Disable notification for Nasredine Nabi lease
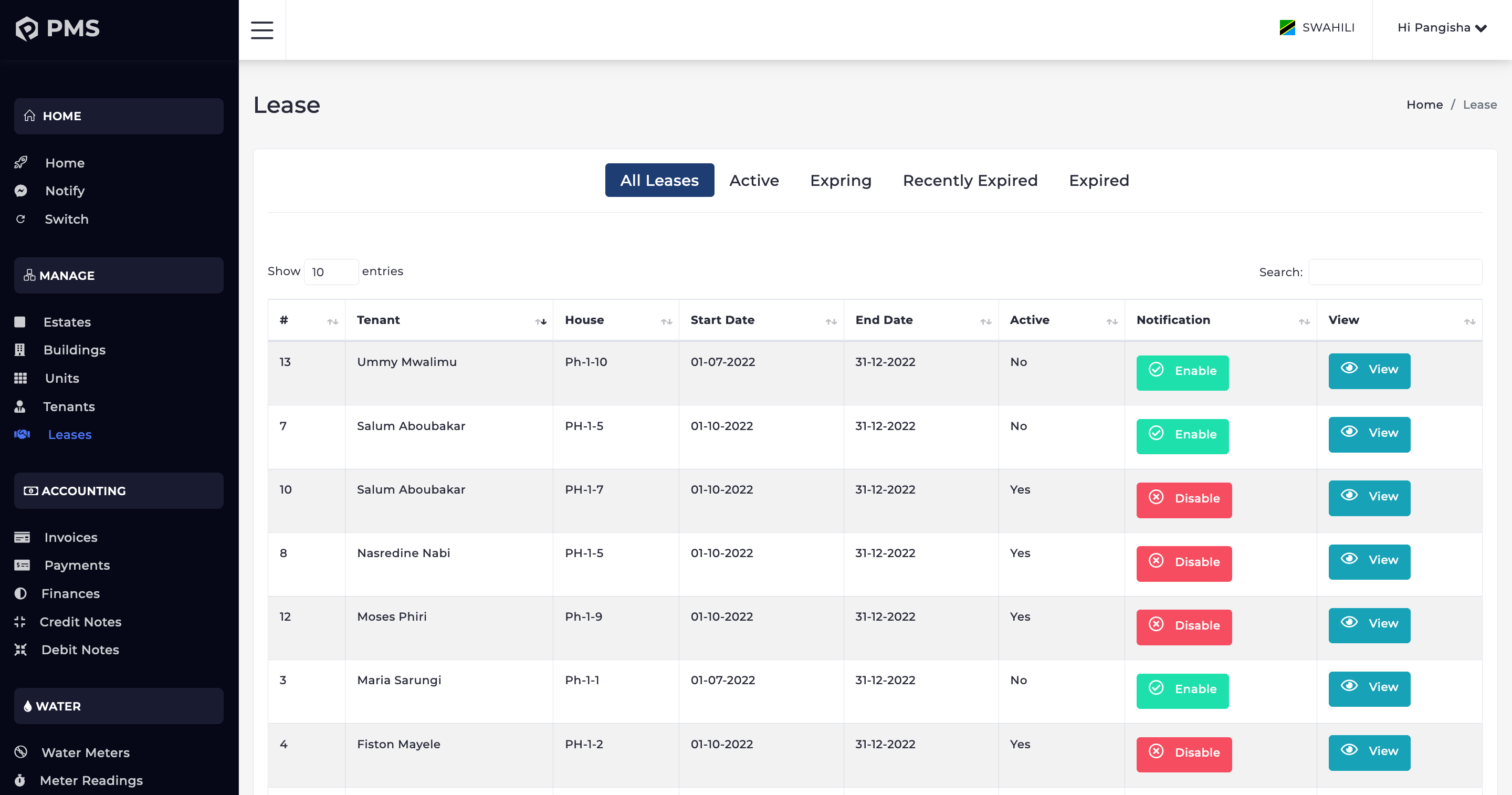The height and width of the screenshot is (795, 1512). (x=1183, y=562)
